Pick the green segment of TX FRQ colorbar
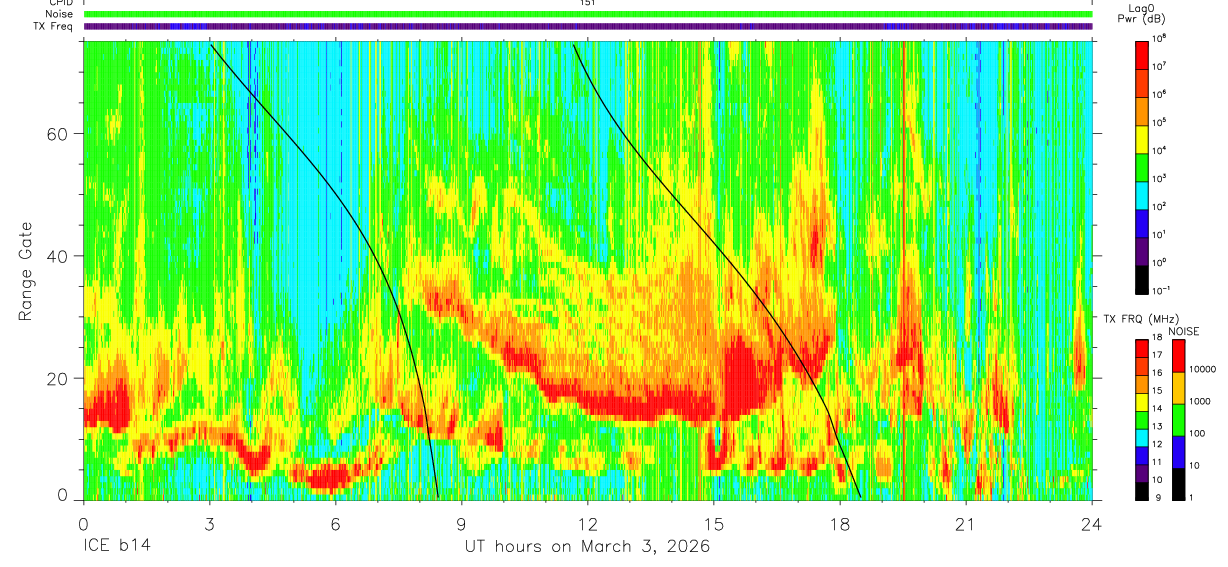 (1142, 418)
